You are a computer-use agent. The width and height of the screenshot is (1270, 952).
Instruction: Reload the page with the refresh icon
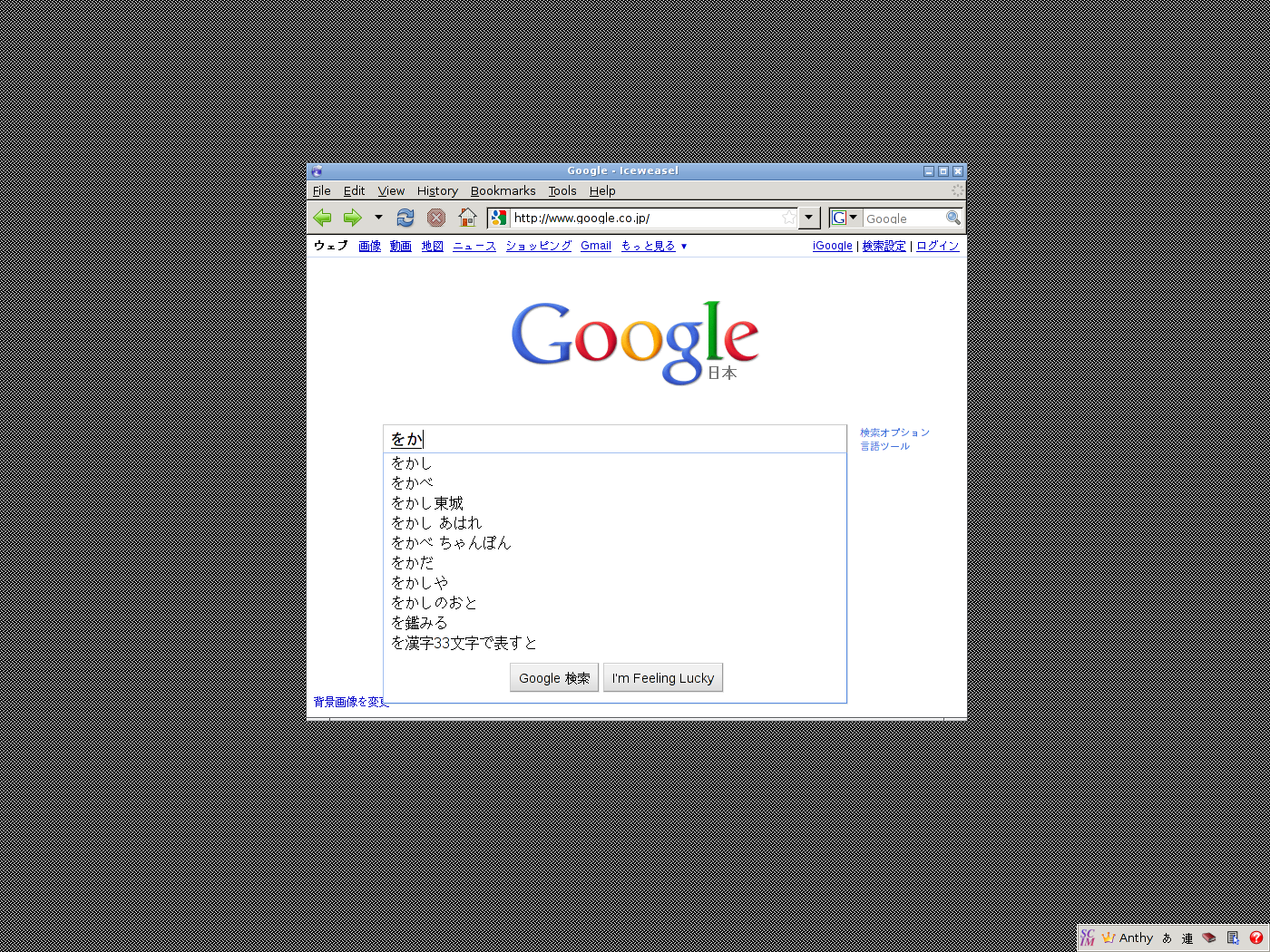tap(405, 218)
